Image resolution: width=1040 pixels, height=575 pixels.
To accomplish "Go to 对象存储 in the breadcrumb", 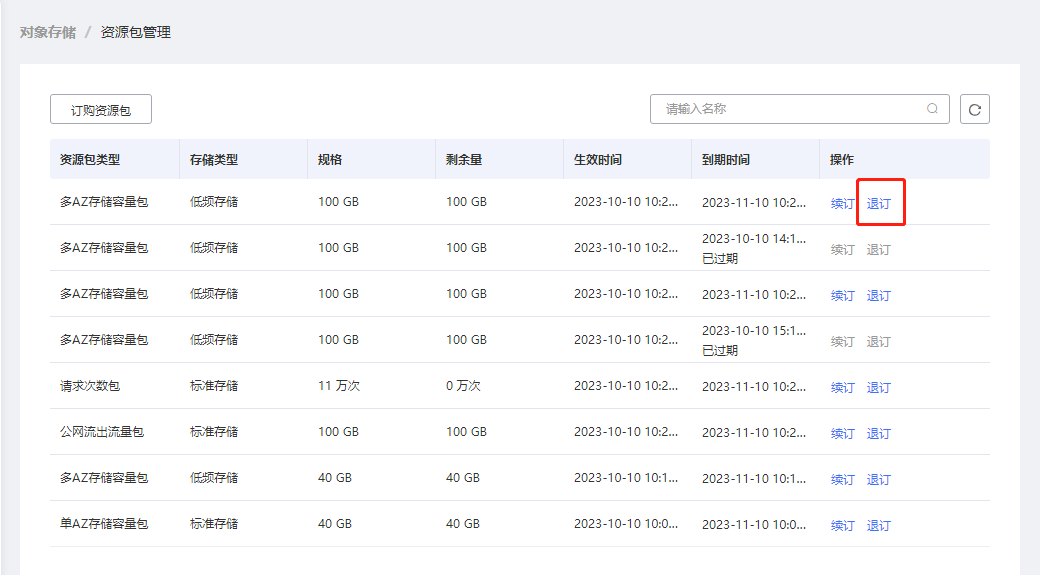I will 47,32.
